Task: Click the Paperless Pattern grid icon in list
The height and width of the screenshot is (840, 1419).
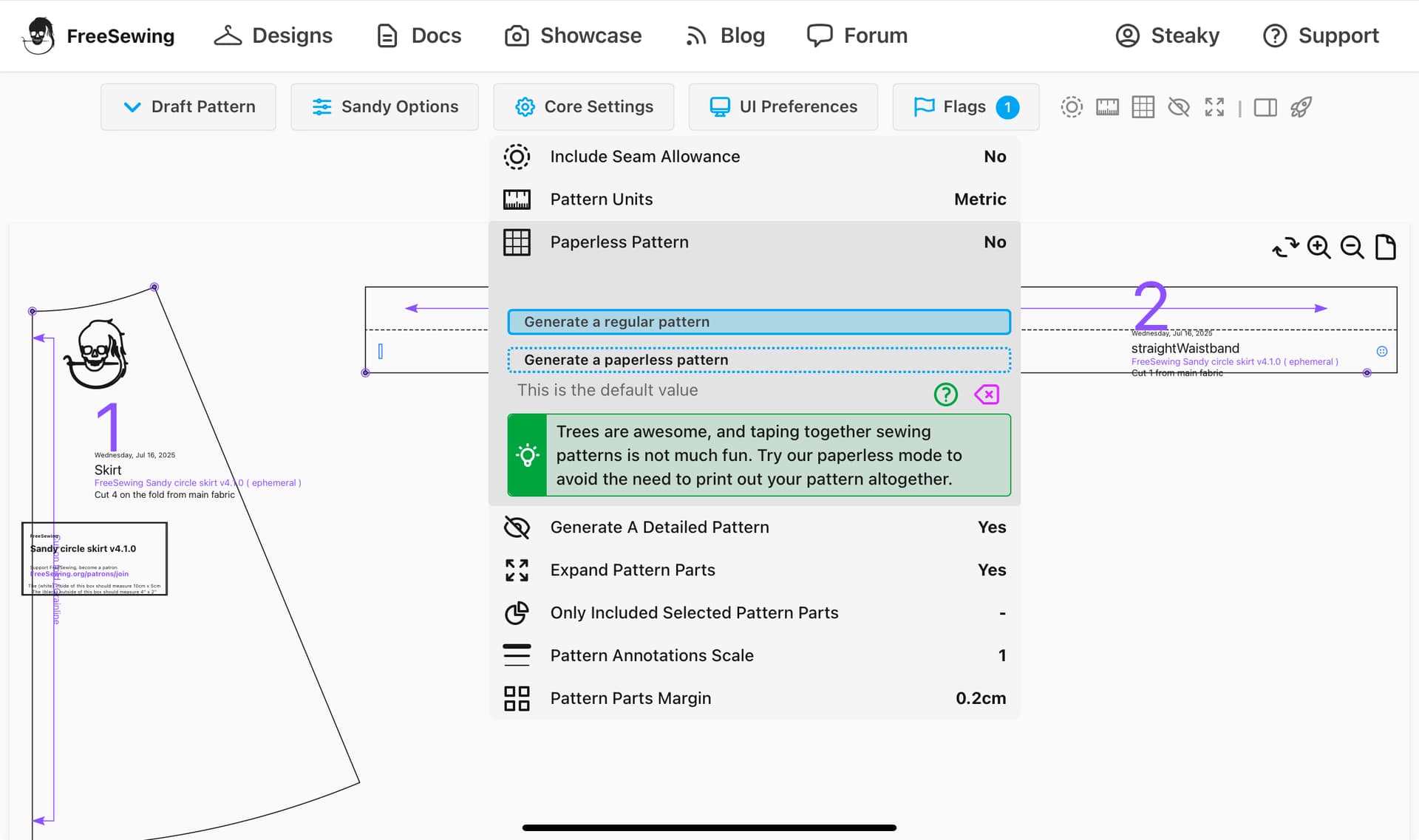Action: [x=517, y=242]
